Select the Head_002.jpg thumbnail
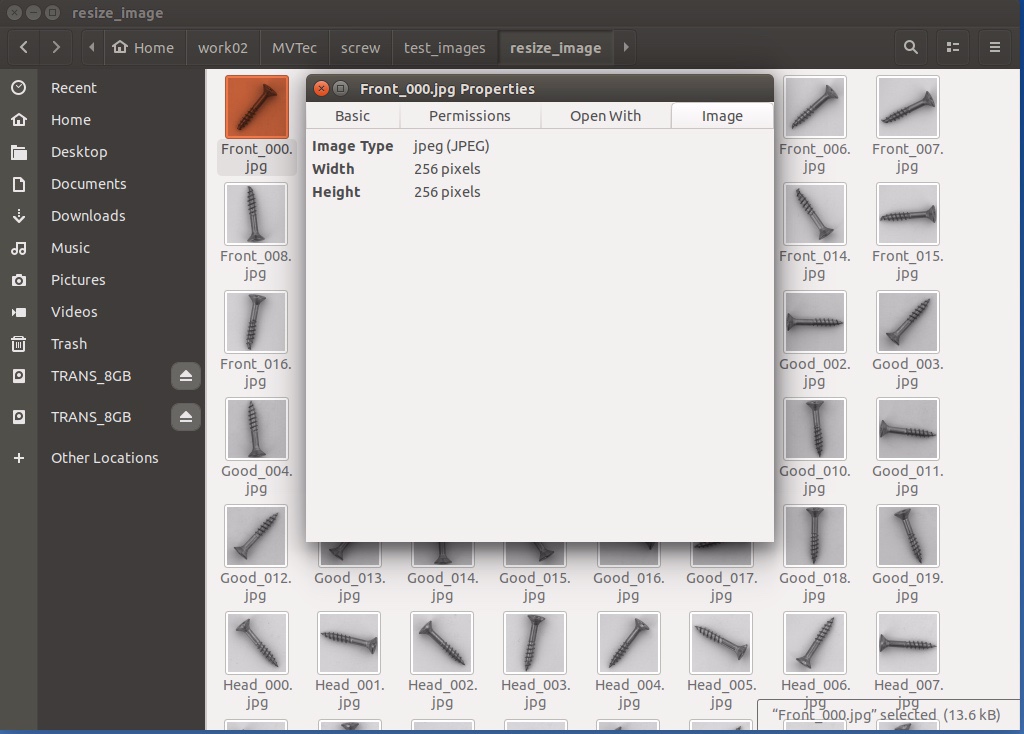The width and height of the screenshot is (1024, 734). [442, 643]
